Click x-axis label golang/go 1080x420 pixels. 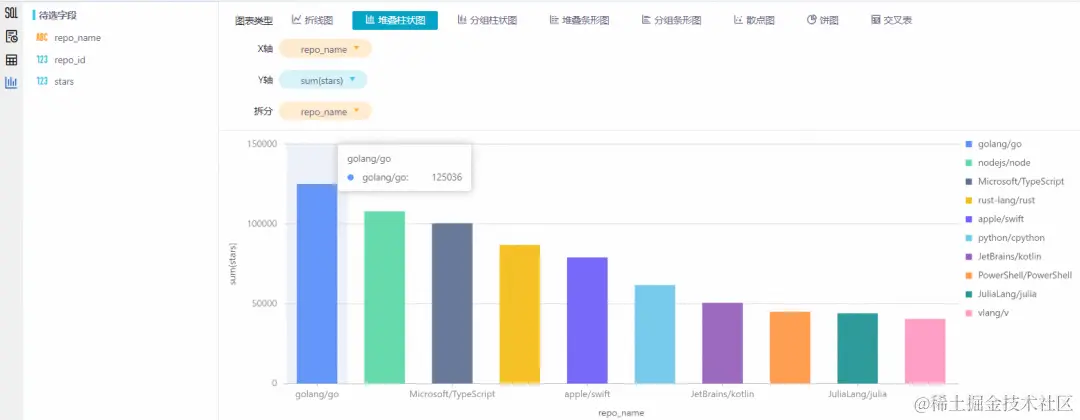[317, 395]
